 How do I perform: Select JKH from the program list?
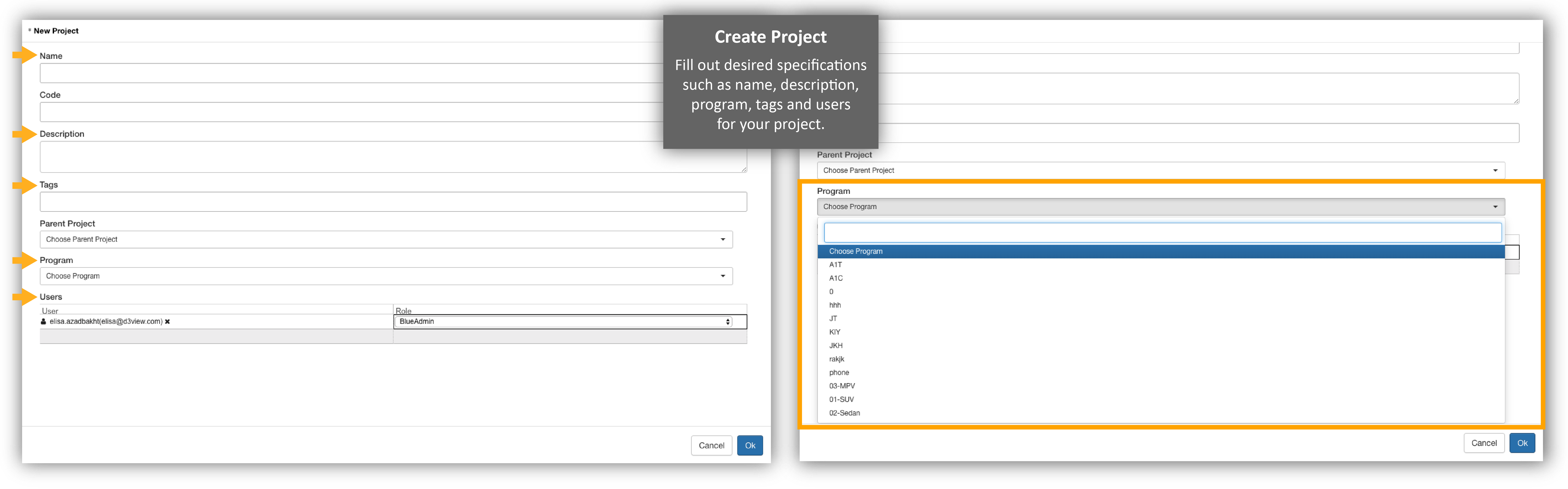pyautogui.click(x=1161, y=345)
